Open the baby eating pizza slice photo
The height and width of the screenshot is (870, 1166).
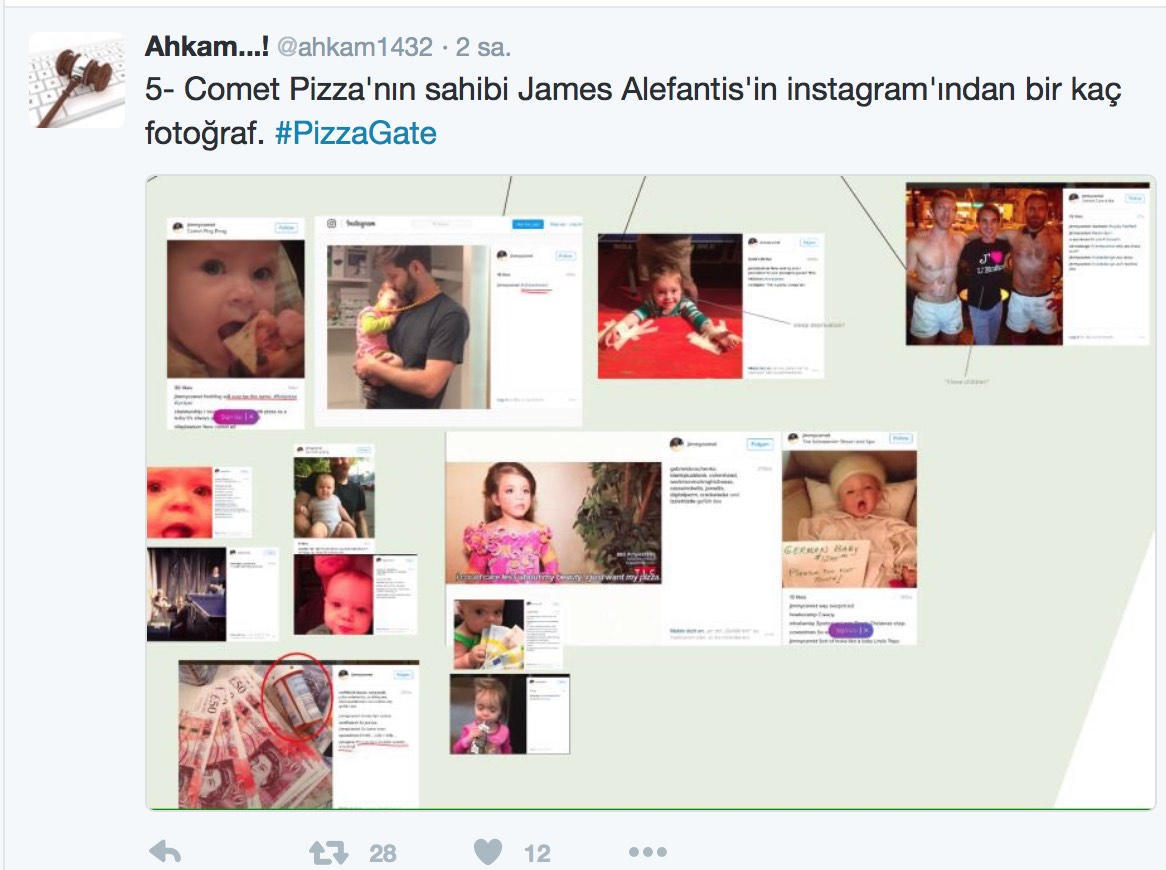click(x=236, y=309)
